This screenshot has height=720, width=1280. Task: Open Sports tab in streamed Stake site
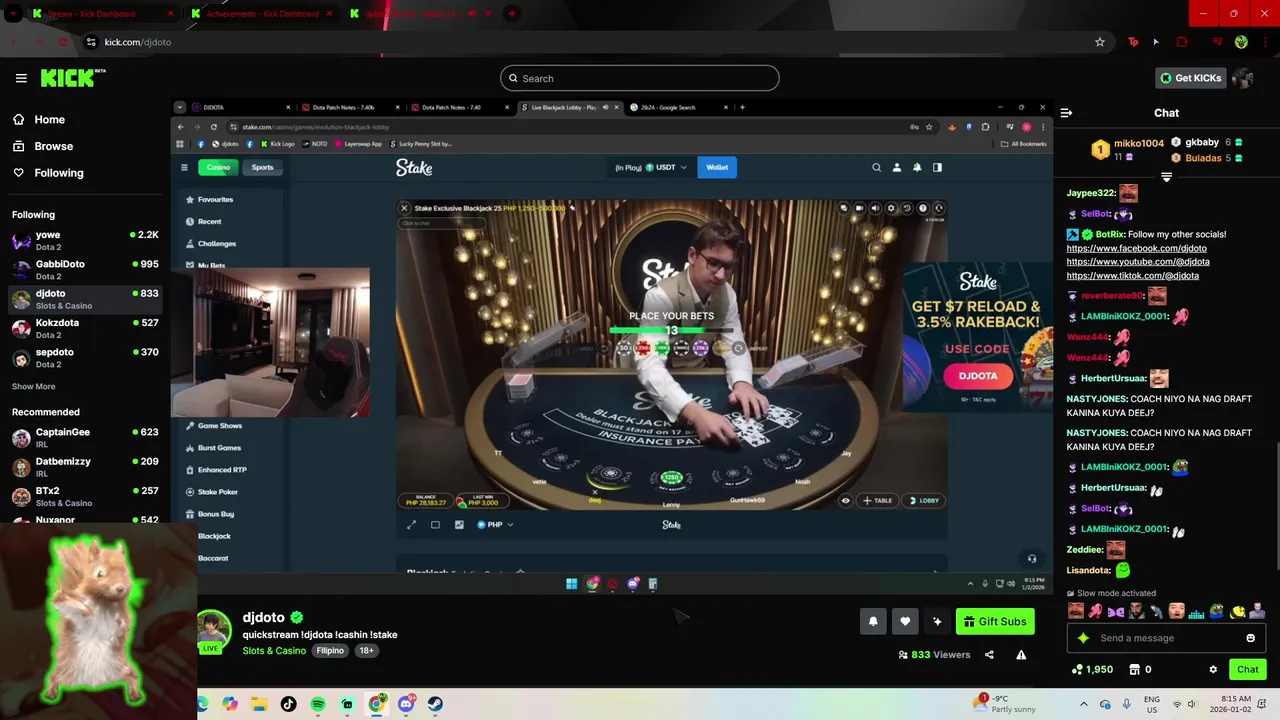(262, 167)
